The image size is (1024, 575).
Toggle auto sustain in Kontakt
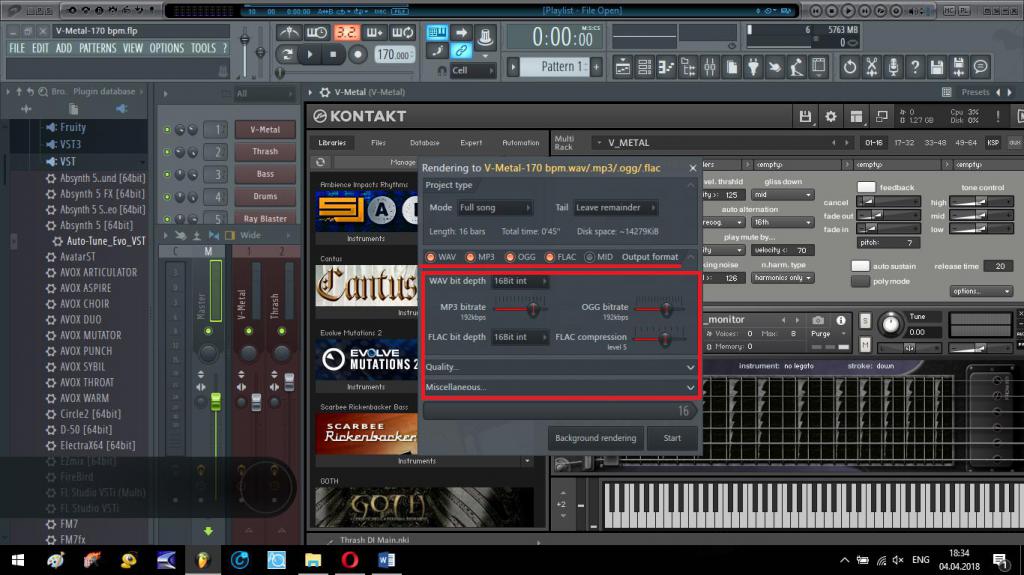click(860, 266)
